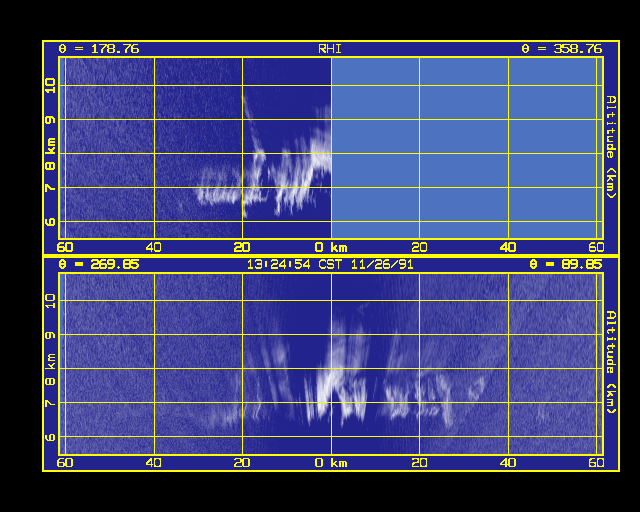Viewport: 640px width, 512px height.
Task: Click range "40" on upper panel's 358.76 side
Action: tap(508, 247)
